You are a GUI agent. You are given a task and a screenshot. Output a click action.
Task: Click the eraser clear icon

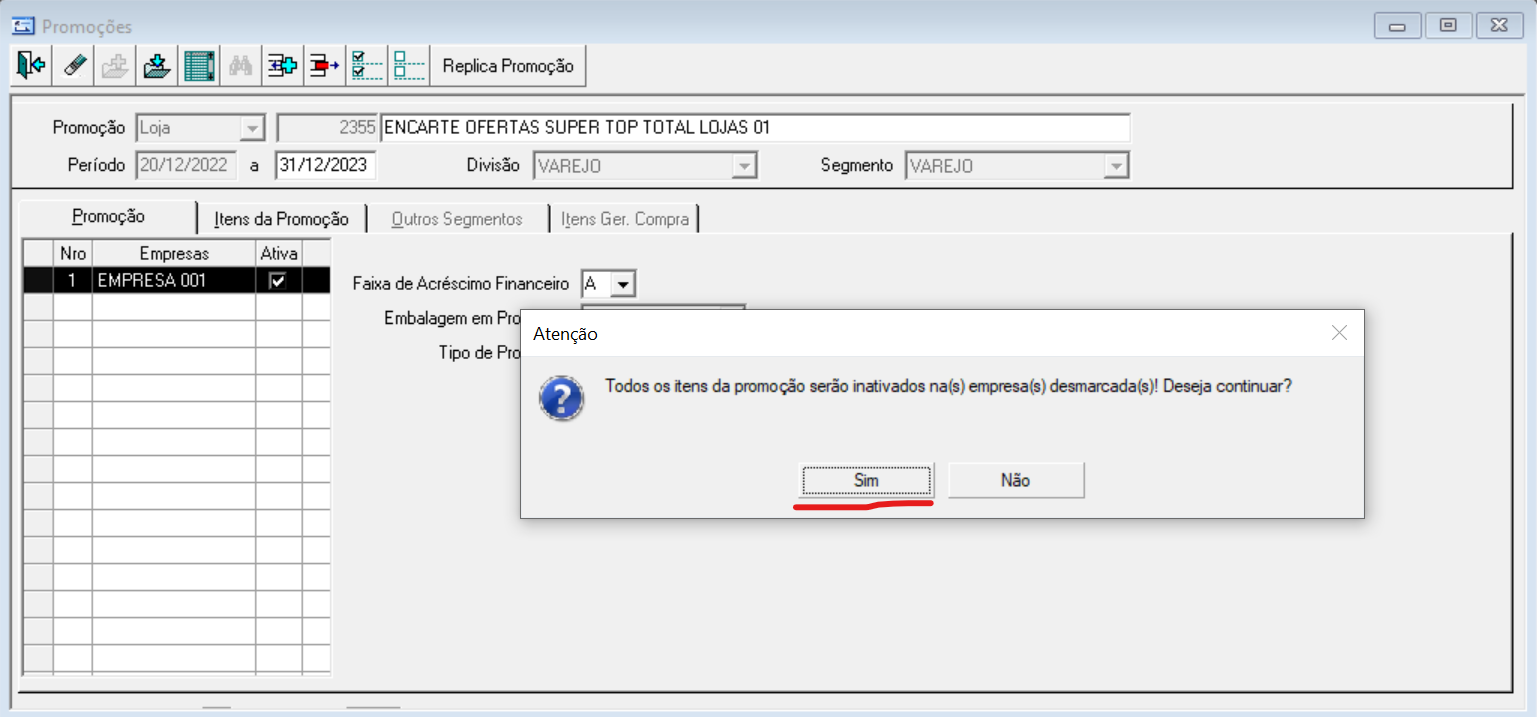tap(74, 66)
